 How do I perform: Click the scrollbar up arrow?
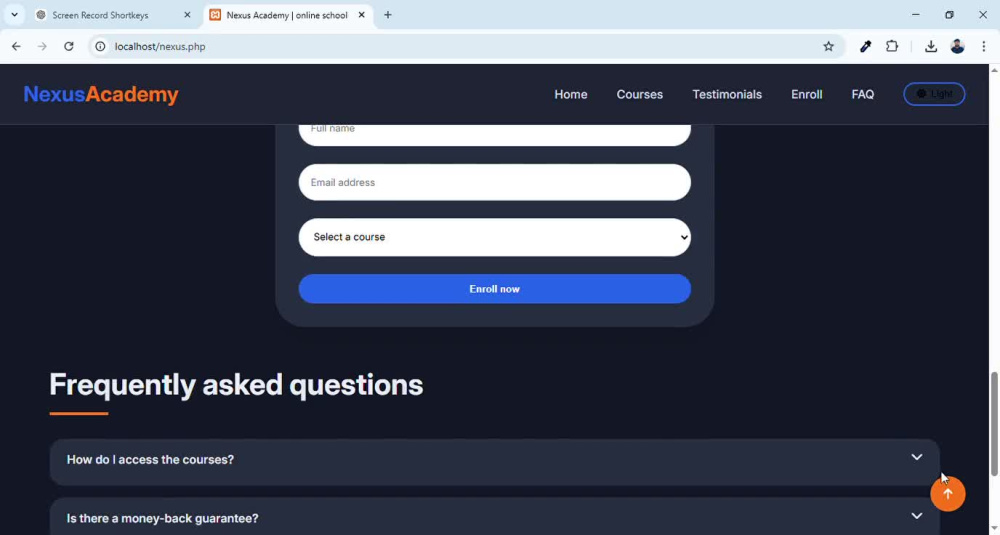(x=994, y=69)
